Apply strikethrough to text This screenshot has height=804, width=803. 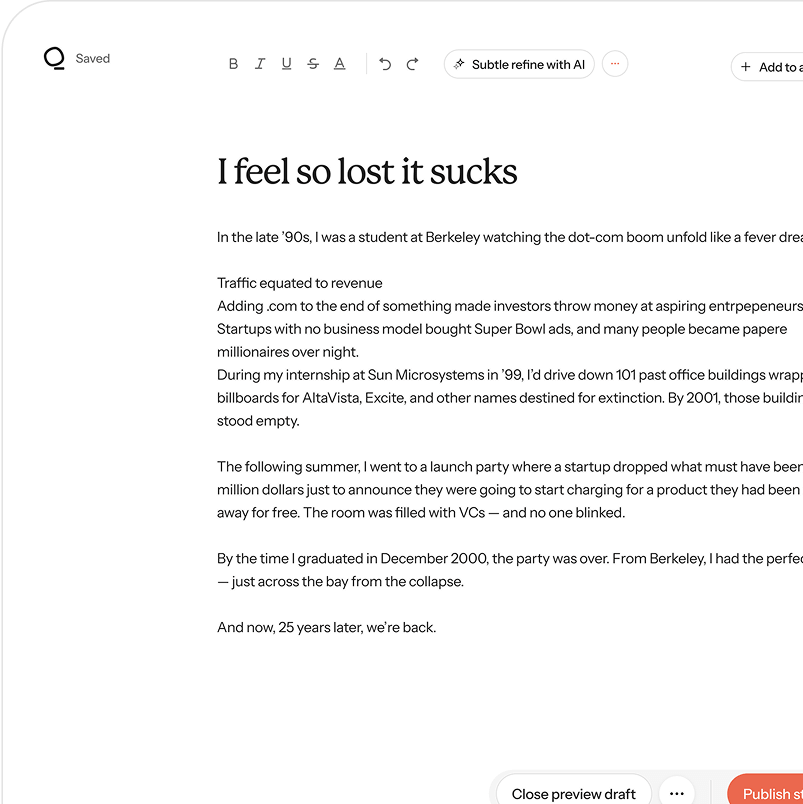pos(313,64)
